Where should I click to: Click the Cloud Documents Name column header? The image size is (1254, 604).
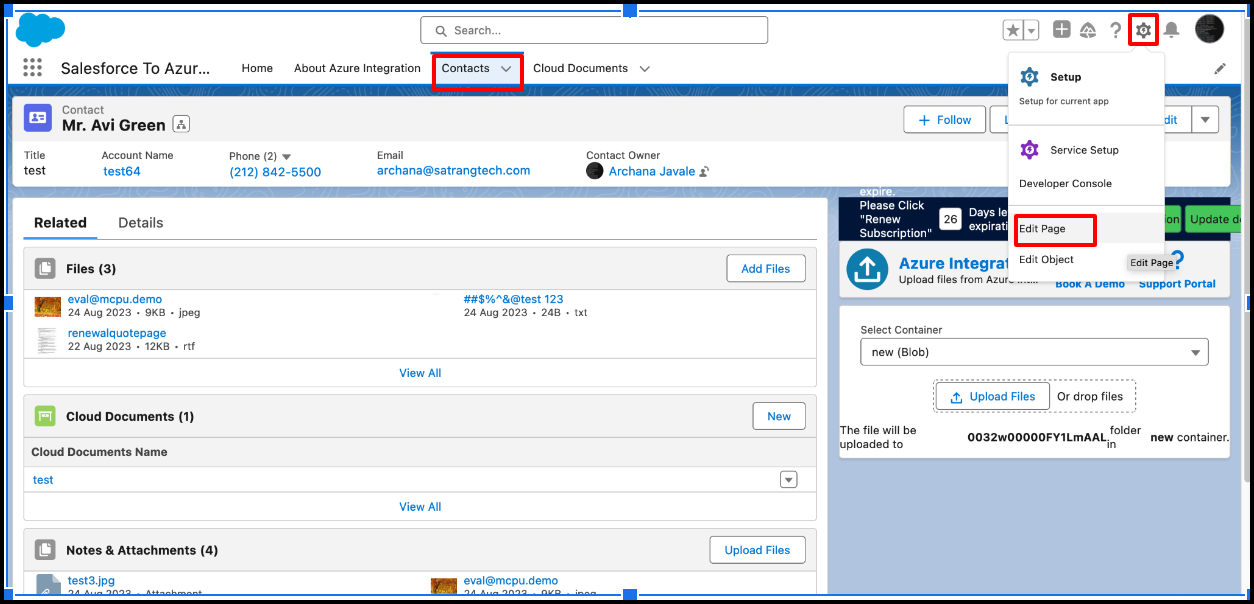[x=99, y=452]
